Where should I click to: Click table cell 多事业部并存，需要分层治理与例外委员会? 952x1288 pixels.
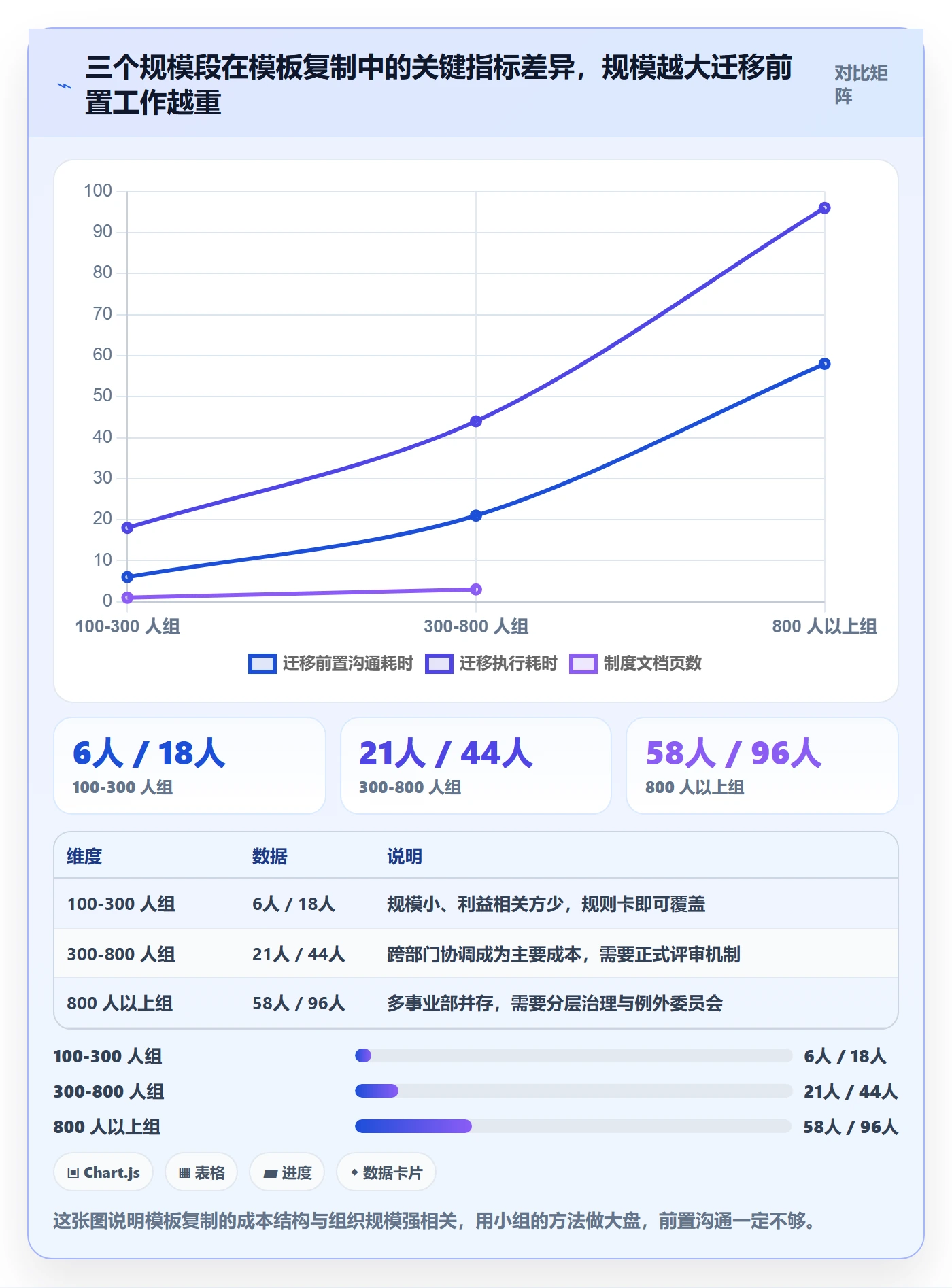tap(555, 1003)
